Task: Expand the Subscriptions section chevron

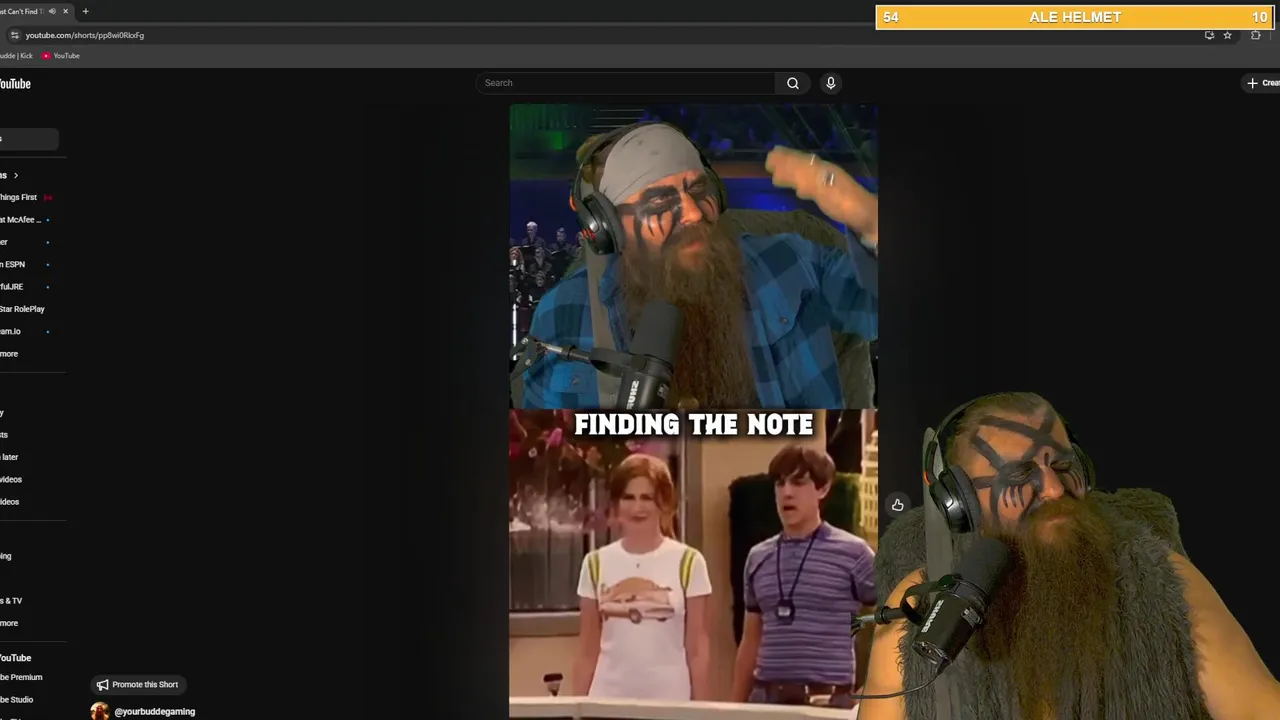Action: coord(15,175)
